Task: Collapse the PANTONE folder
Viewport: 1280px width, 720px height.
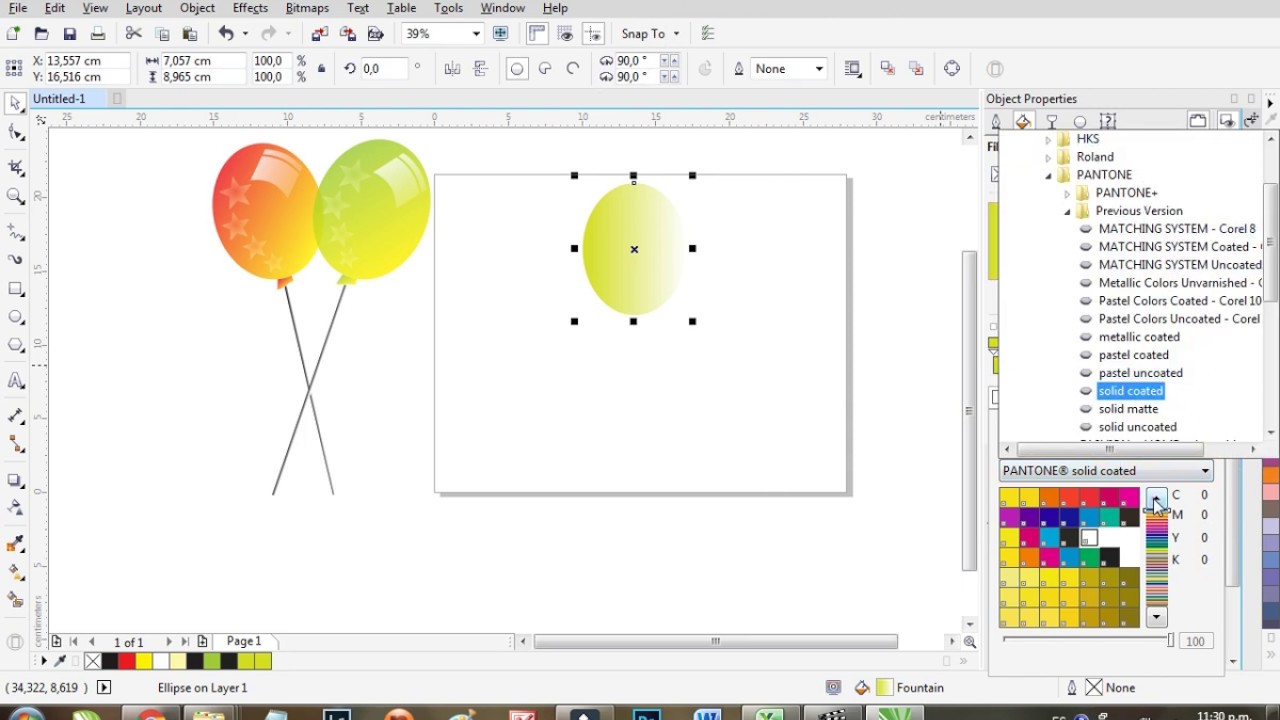Action: tap(1049, 175)
